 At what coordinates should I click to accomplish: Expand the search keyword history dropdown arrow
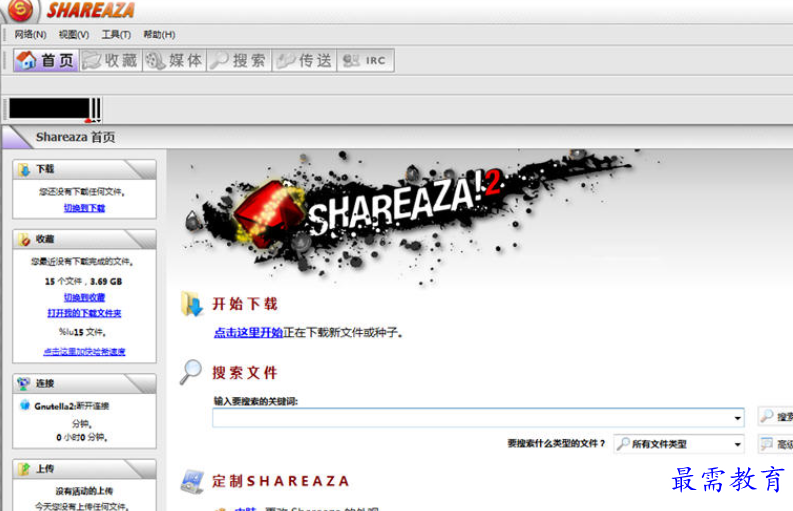click(737, 418)
